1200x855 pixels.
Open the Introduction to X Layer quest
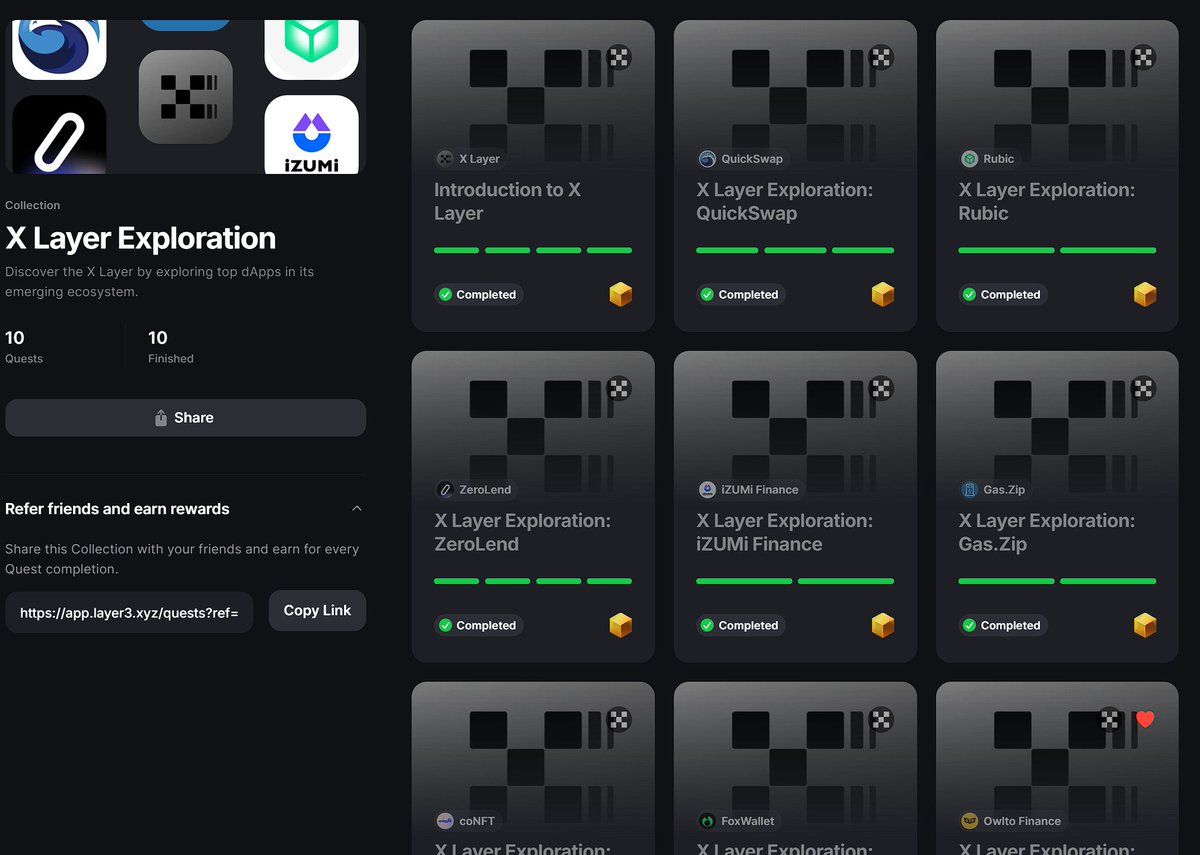(507, 201)
